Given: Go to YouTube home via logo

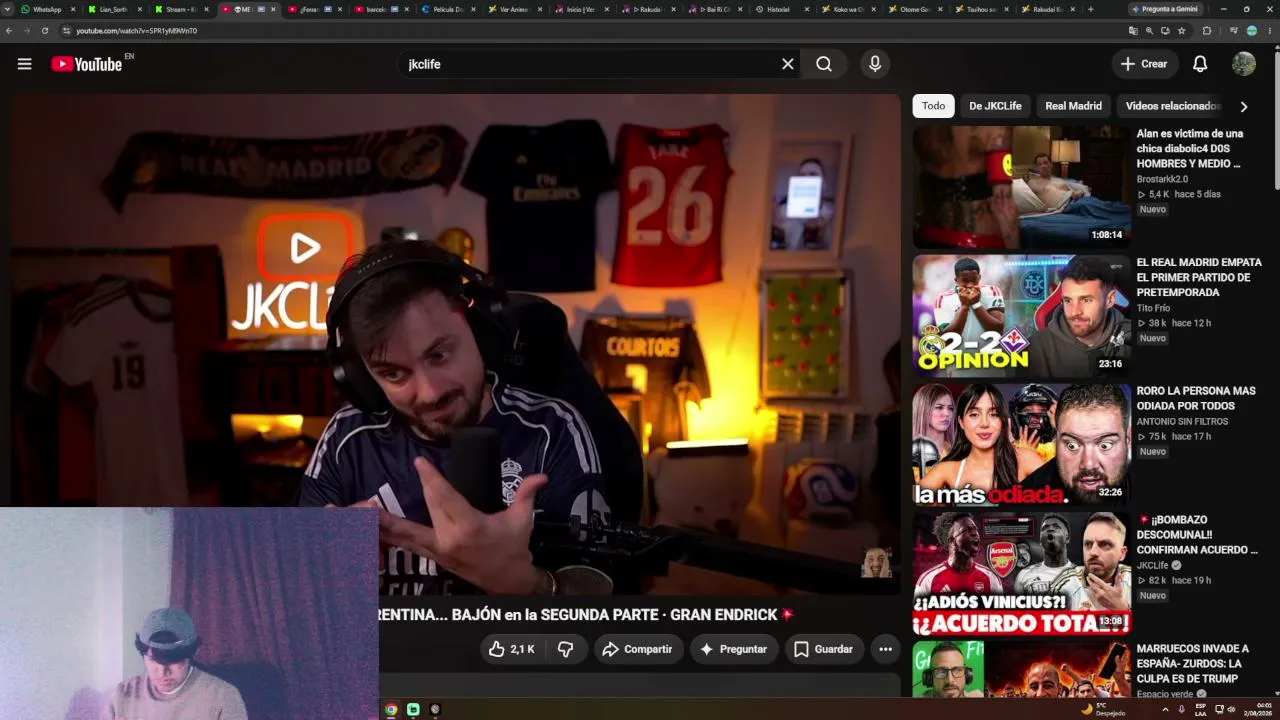Looking at the screenshot, I should pyautogui.click(x=87, y=64).
